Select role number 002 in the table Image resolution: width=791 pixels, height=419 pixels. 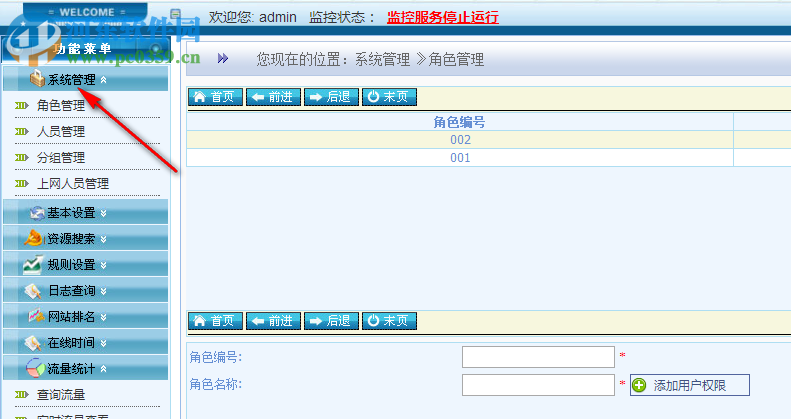click(x=460, y=140)
